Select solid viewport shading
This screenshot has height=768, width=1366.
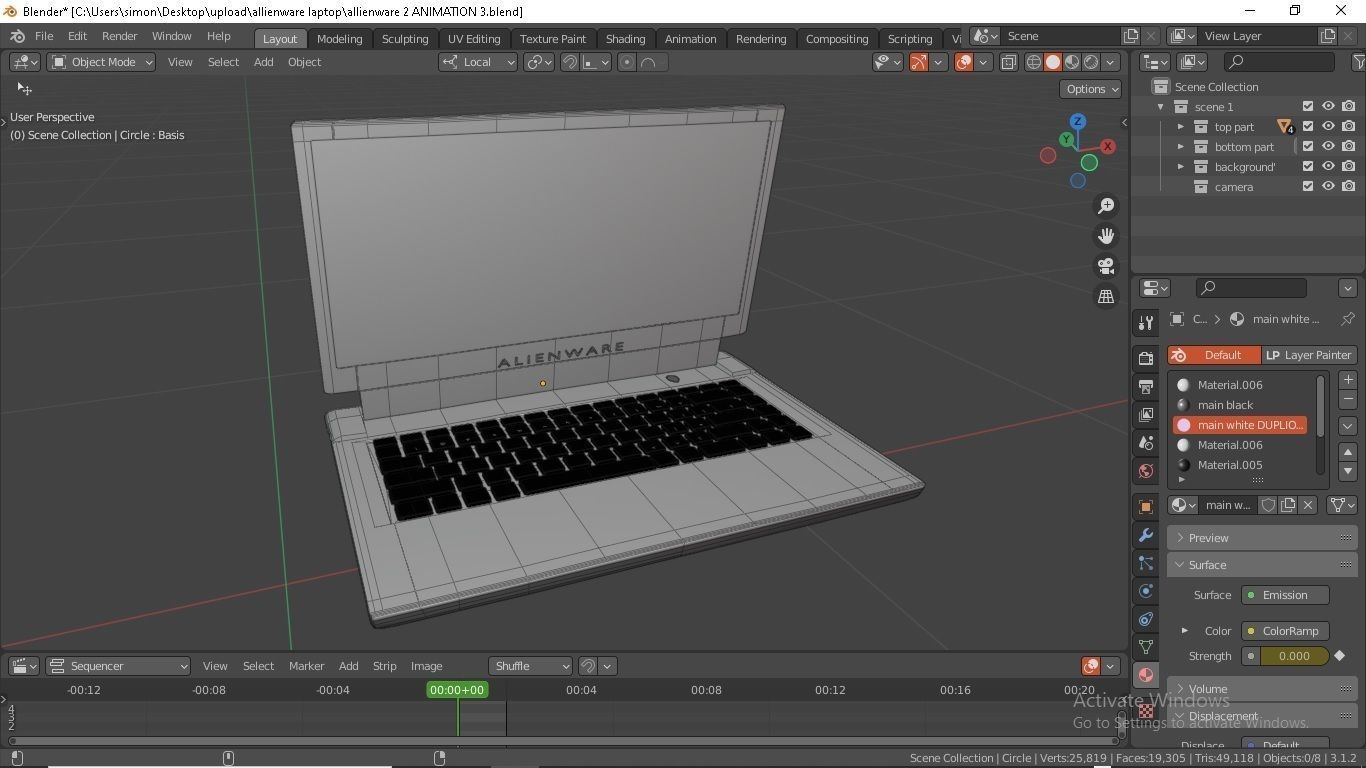tap(1053, 62)
